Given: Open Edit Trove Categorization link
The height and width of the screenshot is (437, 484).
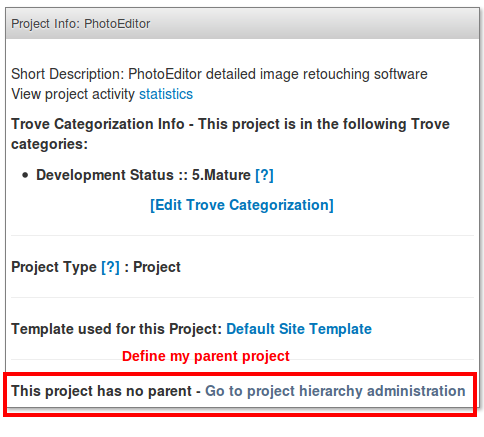Looking at the screenshot, I should pyautogui.click(x=242, y=205).
